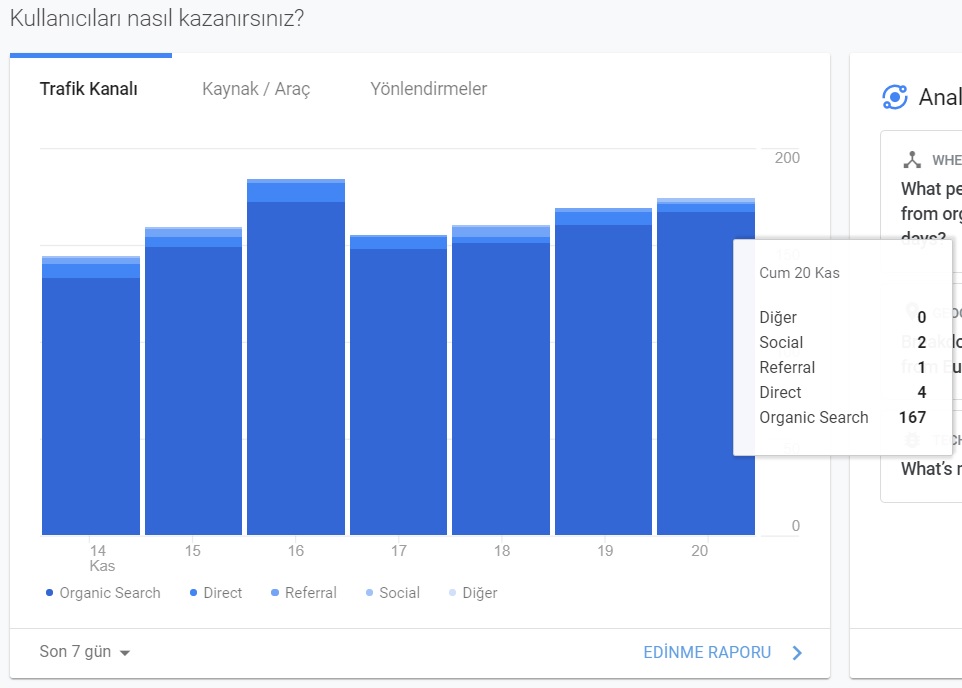Screen dimensions: 962x688
Task: Click the bar for 14 Kas
Action: point(91,395)
